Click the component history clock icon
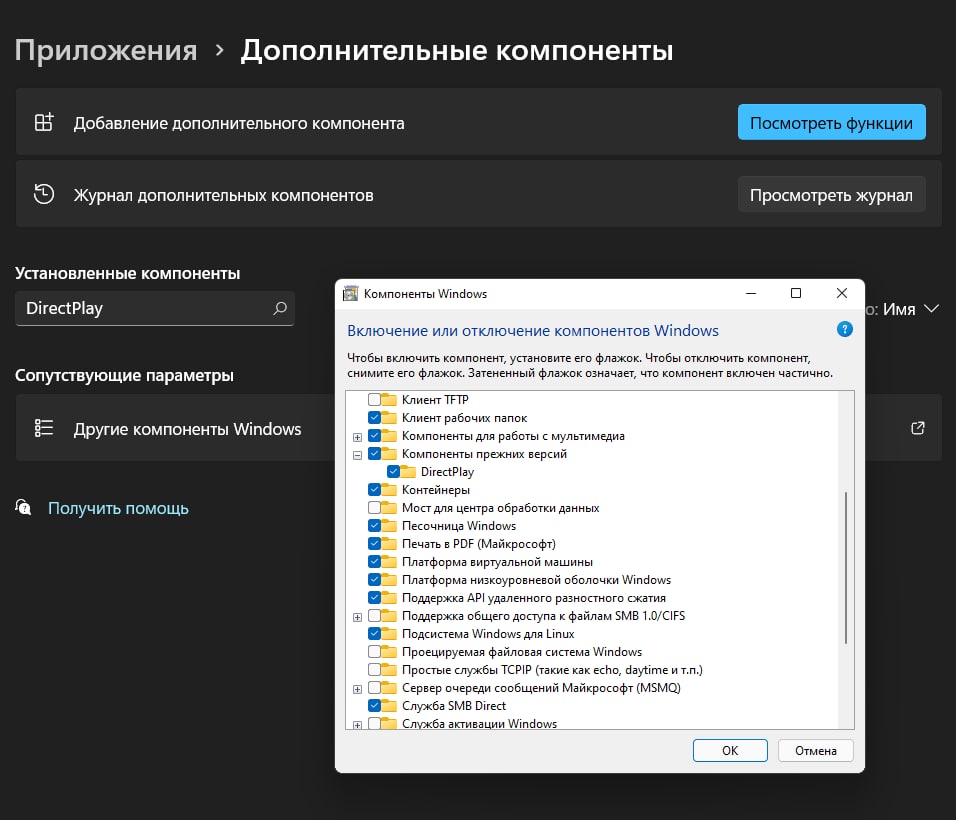 (x=44, y=194)
